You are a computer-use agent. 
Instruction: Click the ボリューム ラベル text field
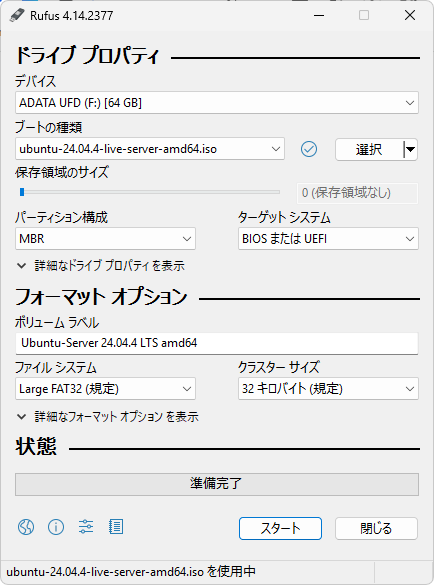pos(217,343)
